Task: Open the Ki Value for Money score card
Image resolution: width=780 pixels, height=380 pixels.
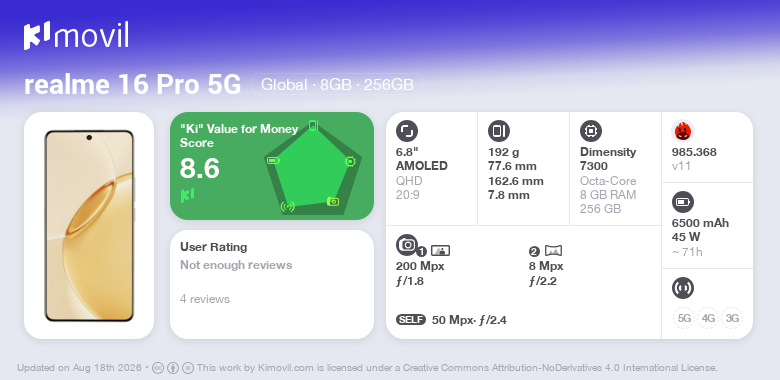Action: 272,166
